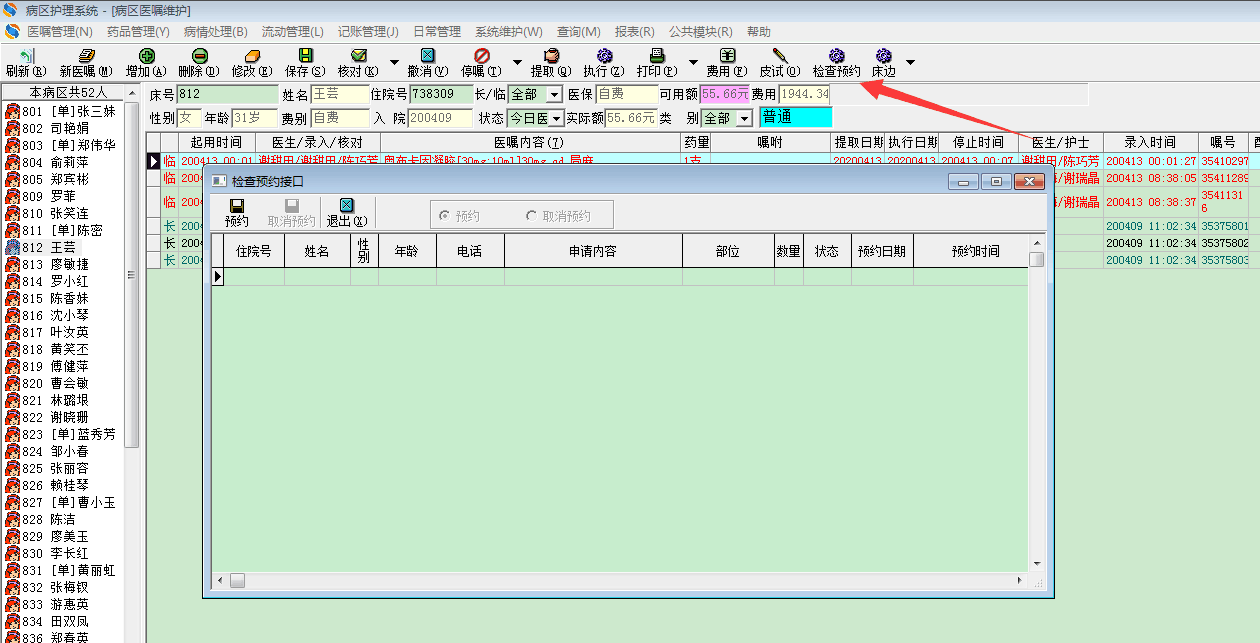Click the 核对 verify toolbar icon
The width and height of the screenshot is (1260, 643).
358,56
